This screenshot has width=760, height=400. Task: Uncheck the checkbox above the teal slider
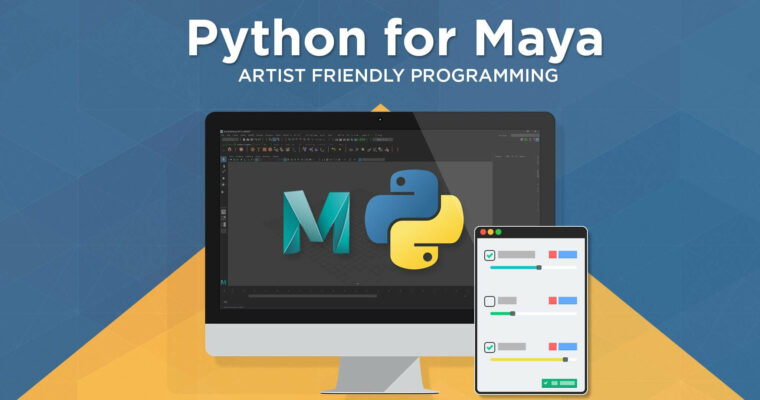point(490,255)
